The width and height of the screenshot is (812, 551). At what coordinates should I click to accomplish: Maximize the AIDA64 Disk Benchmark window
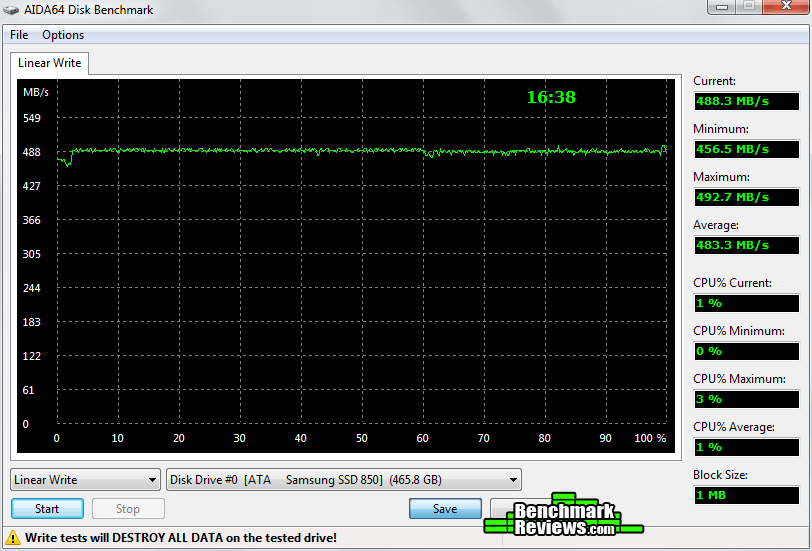point(749,6)
